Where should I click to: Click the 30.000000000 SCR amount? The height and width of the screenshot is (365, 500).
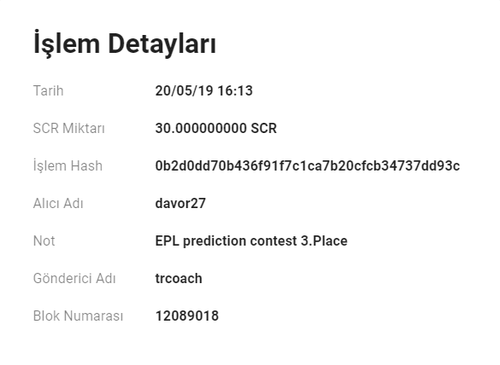coord(216,128)
